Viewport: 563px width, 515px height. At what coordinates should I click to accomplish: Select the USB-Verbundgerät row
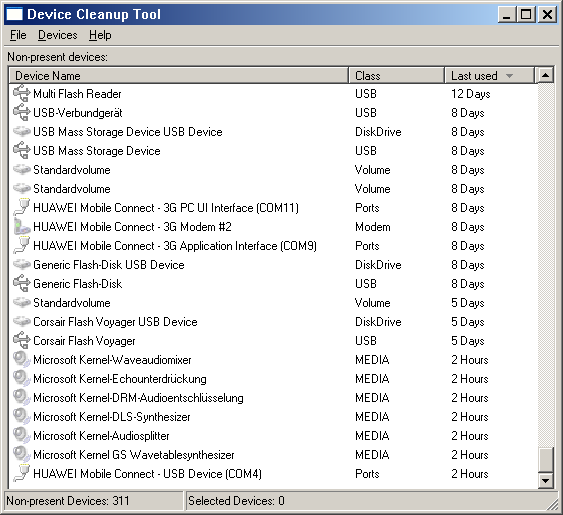point(273,113)
